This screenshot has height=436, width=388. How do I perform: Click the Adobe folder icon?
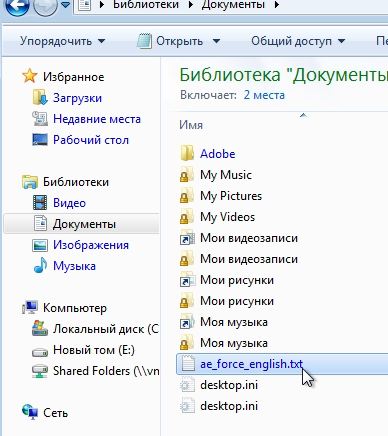click(187, 153)
